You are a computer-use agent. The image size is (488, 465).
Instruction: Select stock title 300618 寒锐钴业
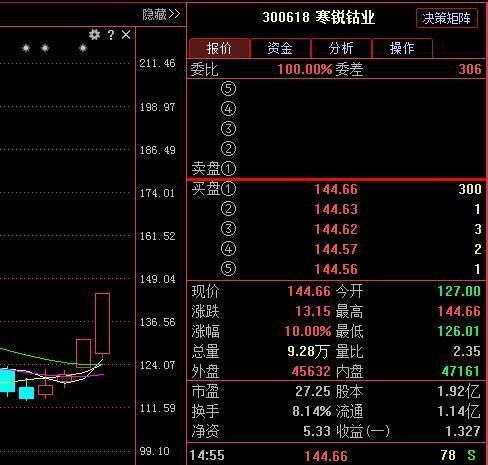(319, 17)
